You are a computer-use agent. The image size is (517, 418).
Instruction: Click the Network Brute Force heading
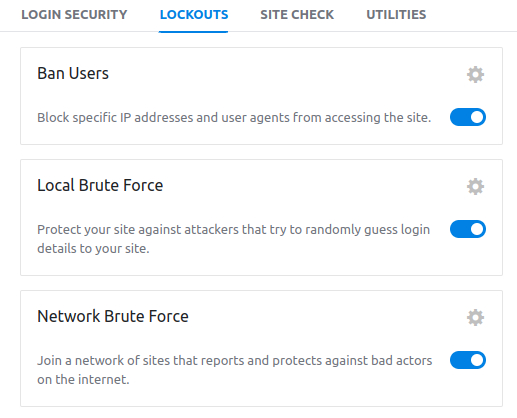113,316
